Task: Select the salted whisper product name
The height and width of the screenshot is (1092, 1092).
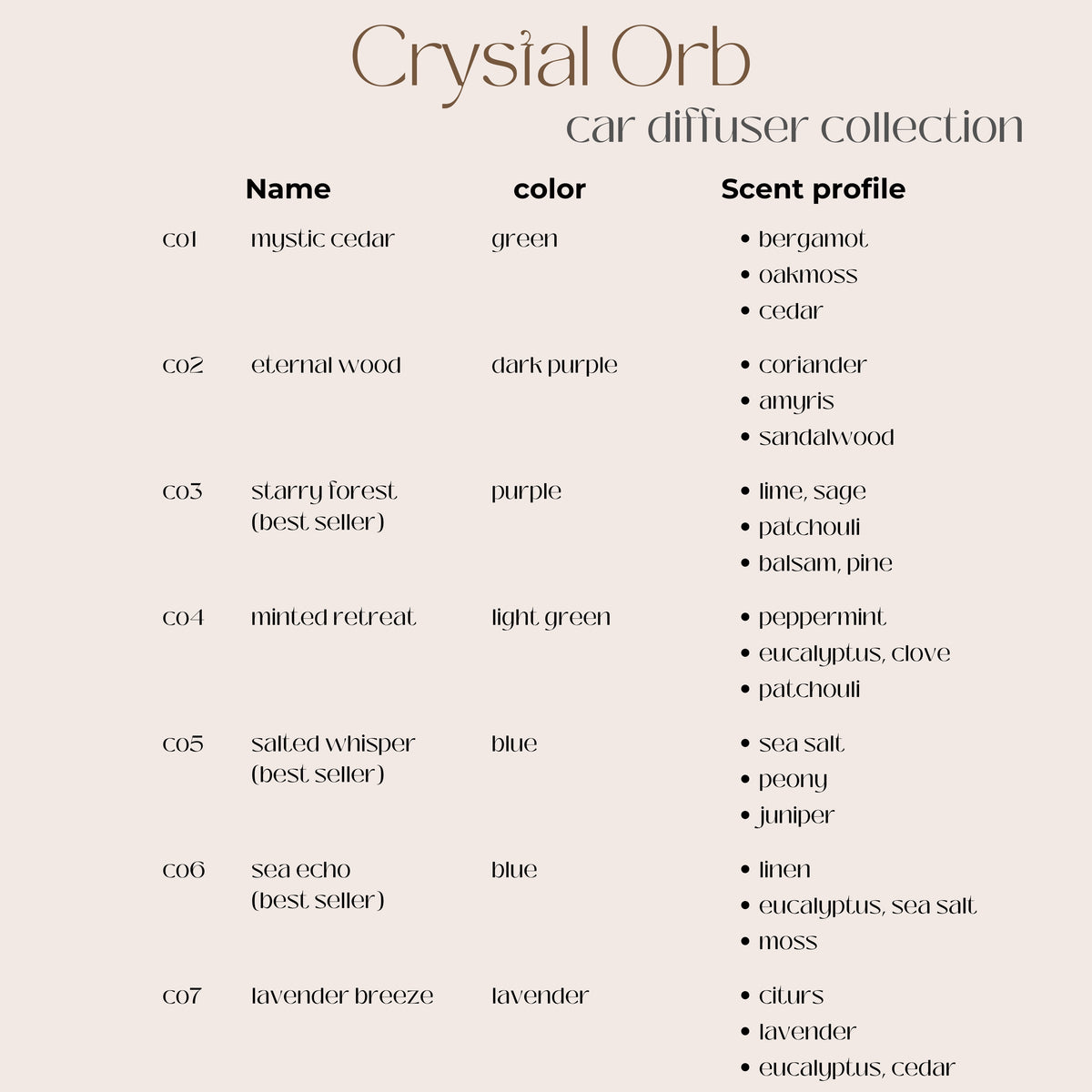Action: coord(333,744)
